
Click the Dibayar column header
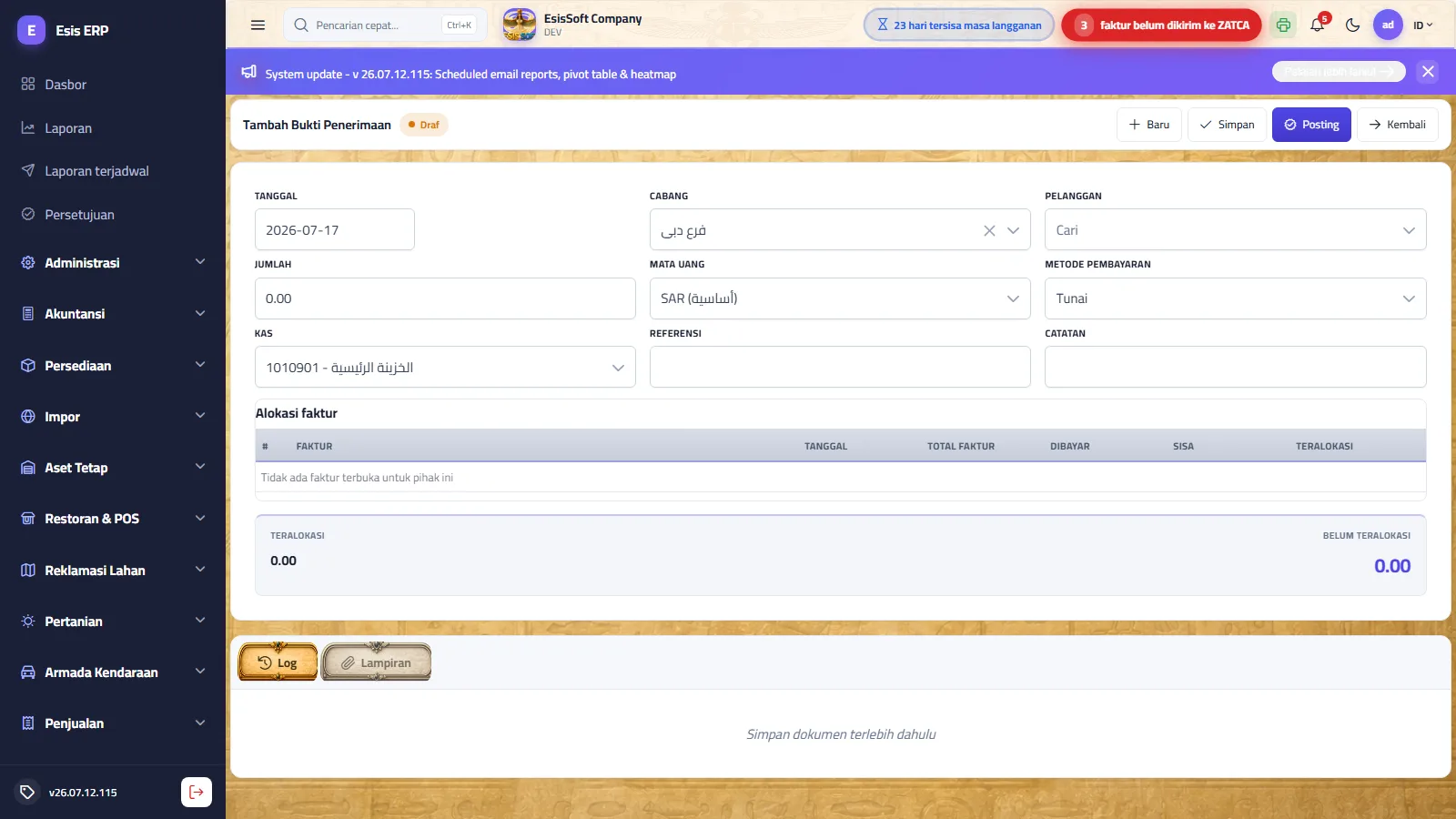click(x=1070, y=447)
